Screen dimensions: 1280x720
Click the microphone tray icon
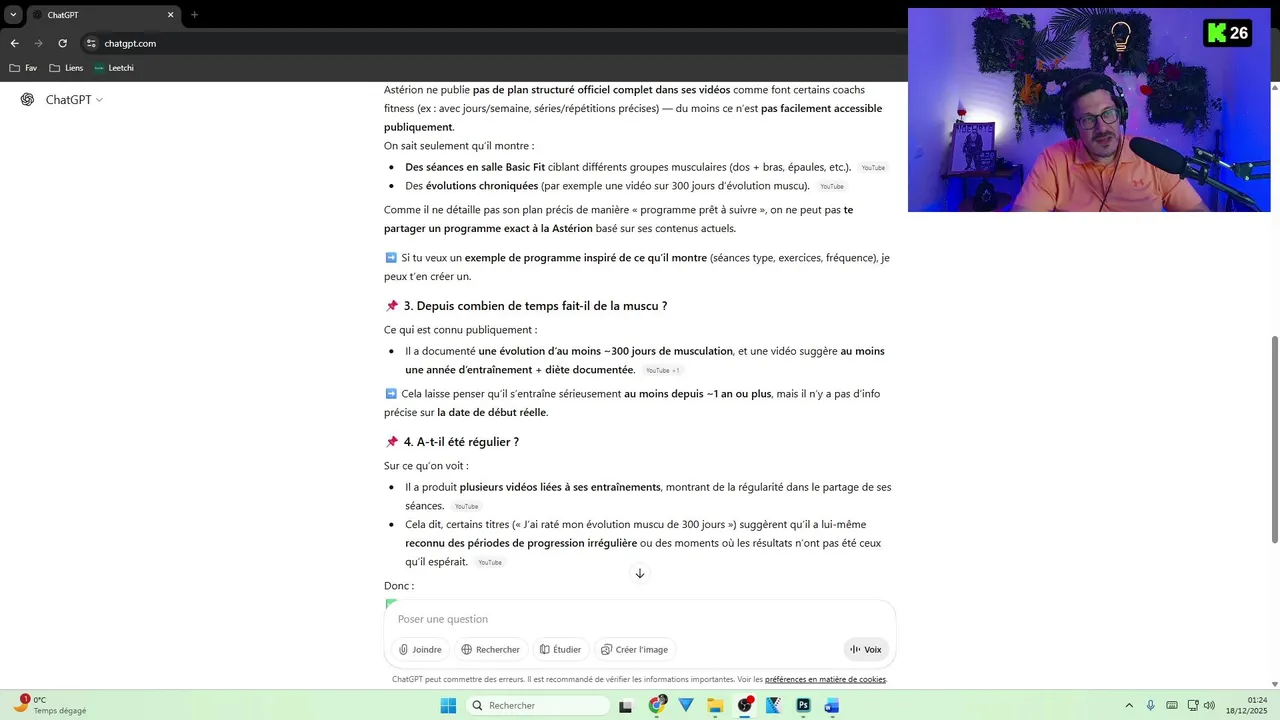click(1151, 705)
